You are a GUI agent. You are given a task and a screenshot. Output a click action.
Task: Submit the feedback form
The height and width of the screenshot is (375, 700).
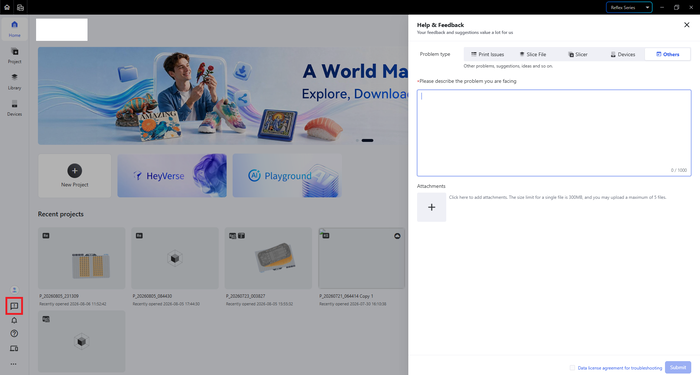tap(678, 367)
